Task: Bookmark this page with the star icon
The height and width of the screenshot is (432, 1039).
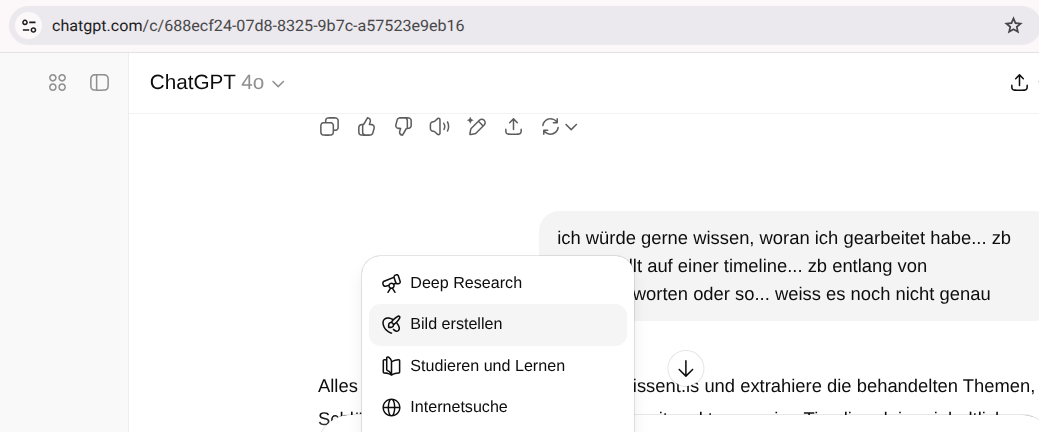Action: click(1013, 25)
